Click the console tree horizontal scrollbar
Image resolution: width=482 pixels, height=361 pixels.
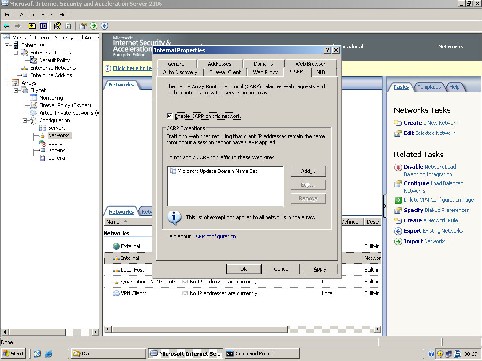tap(37, 332)
